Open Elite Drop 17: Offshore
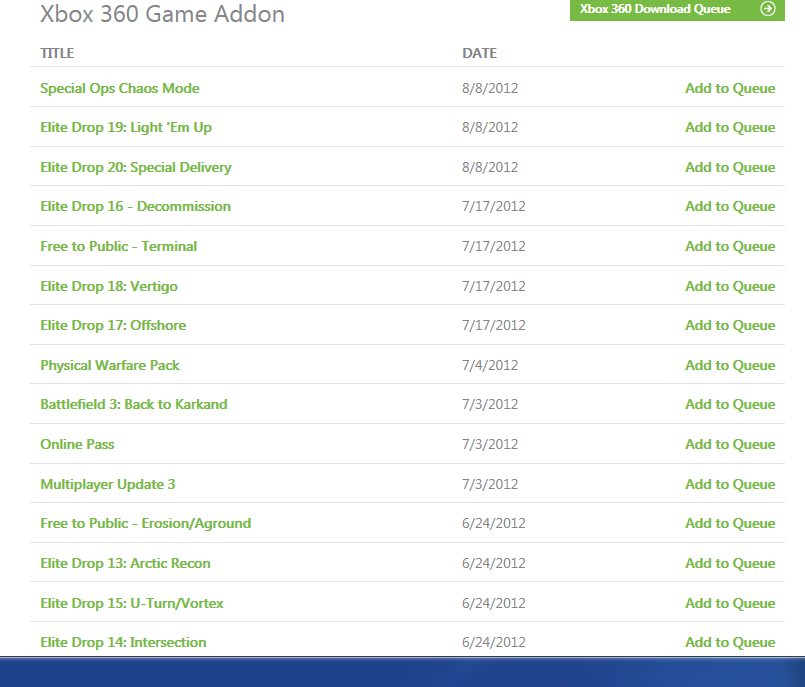This screenshot has height=687, width=805. [113, 326]
